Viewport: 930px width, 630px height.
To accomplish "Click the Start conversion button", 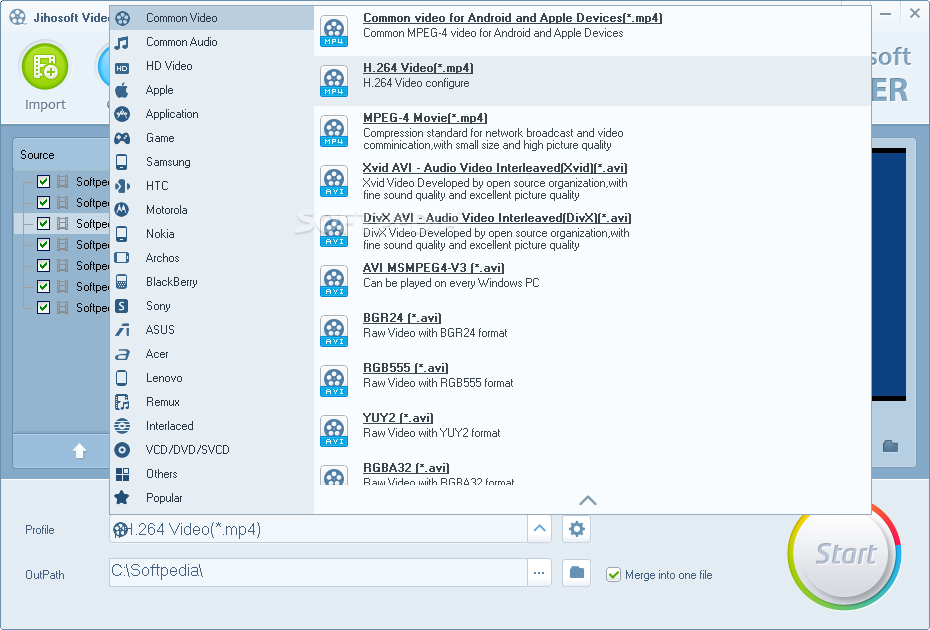I will pos(845,555).
